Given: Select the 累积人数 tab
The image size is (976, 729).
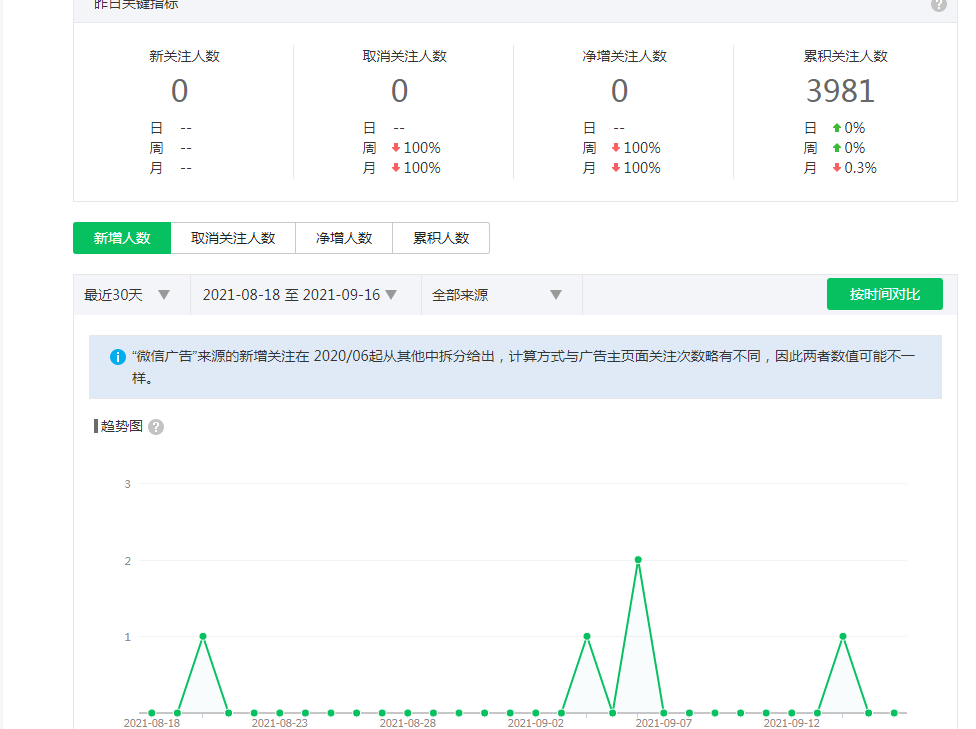Looking at the screenshot, I should pos(441,238).
